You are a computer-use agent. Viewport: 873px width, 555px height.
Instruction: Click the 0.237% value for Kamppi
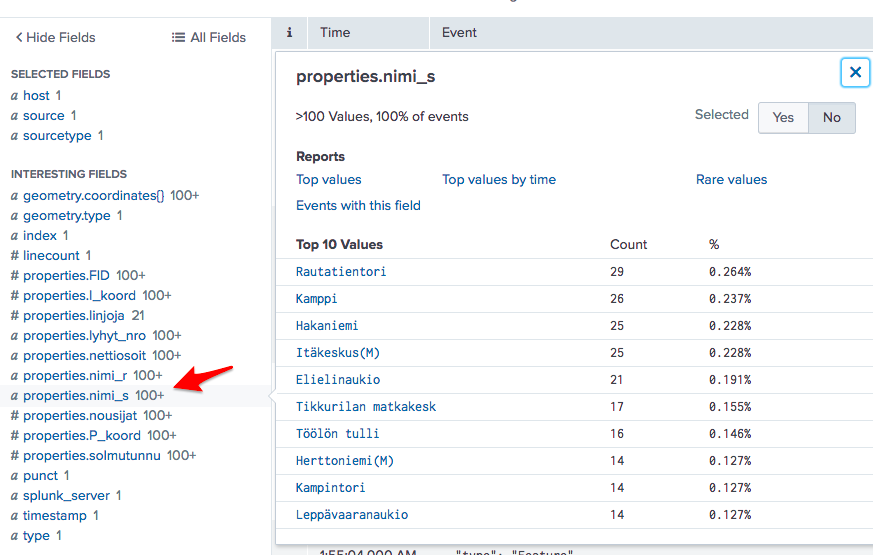(730, 299)
